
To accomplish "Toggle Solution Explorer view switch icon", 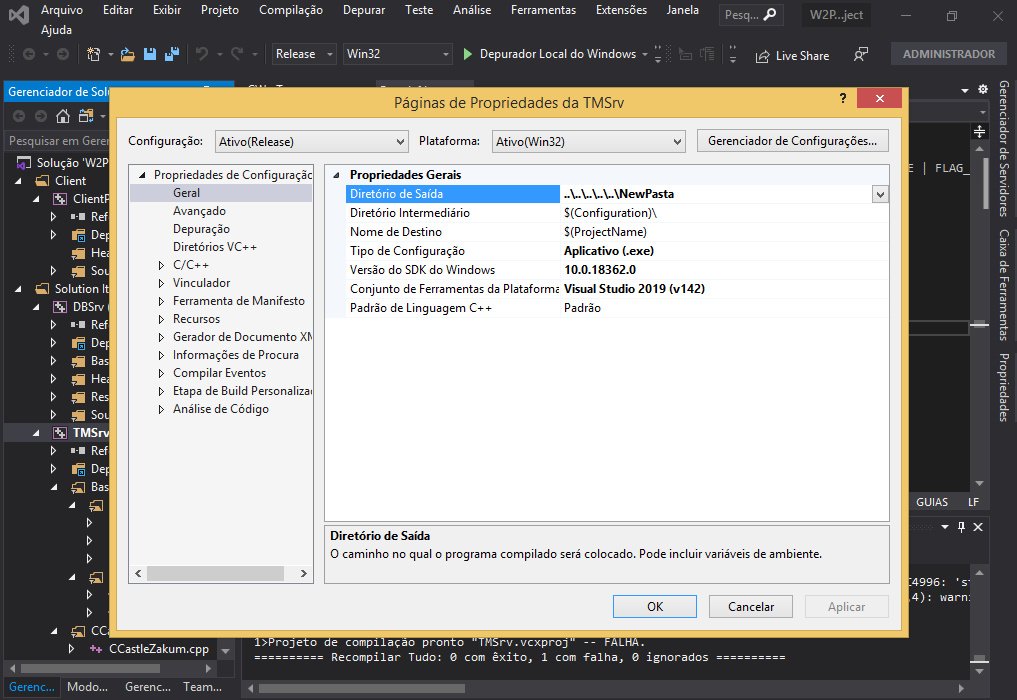I will 86,116.
